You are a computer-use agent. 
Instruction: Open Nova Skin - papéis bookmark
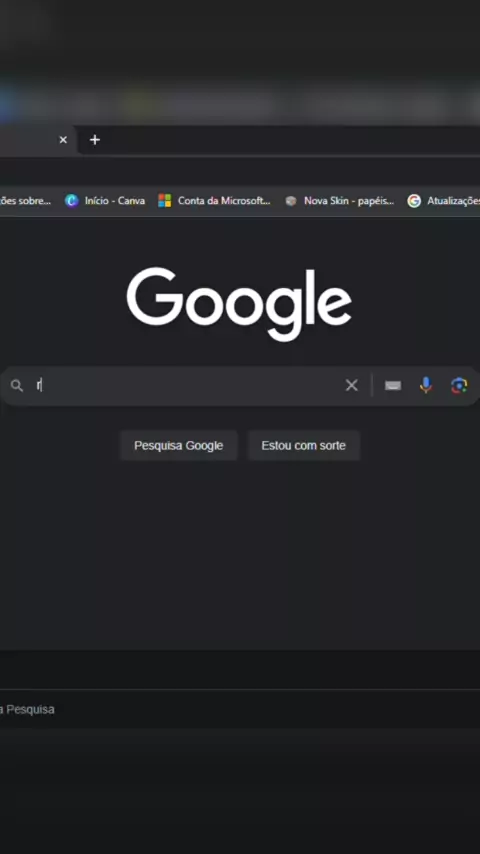(x=340, y=201)
